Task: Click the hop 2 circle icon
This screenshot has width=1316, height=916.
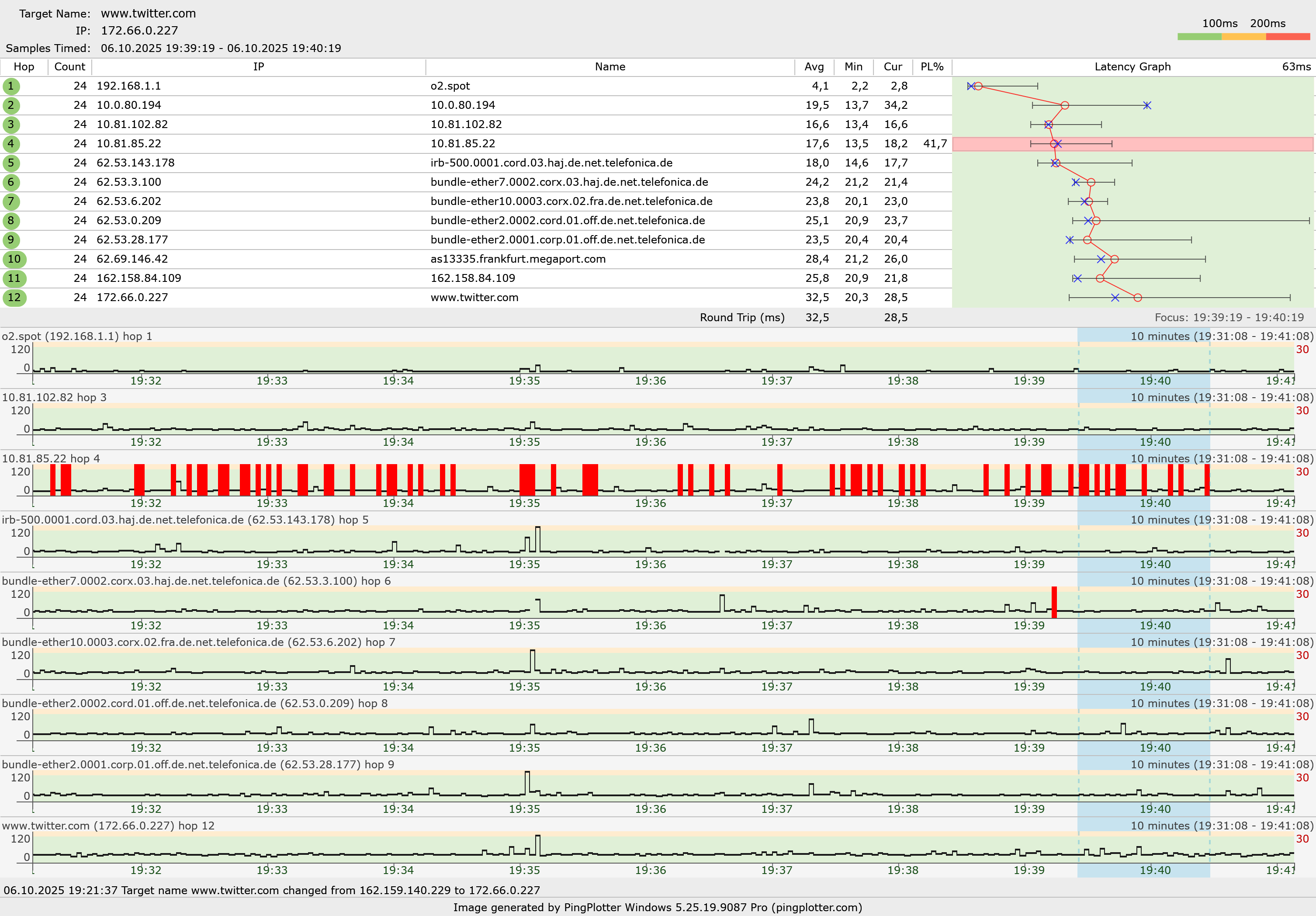Action: [x=11, y=105]
